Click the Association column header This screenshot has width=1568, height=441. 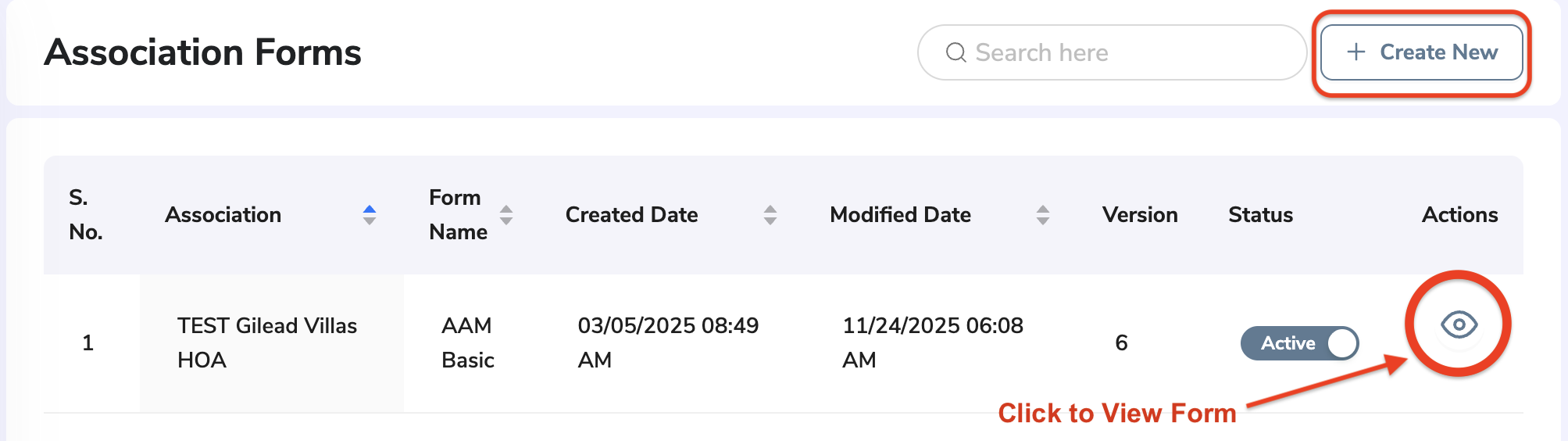coord(223,215)
